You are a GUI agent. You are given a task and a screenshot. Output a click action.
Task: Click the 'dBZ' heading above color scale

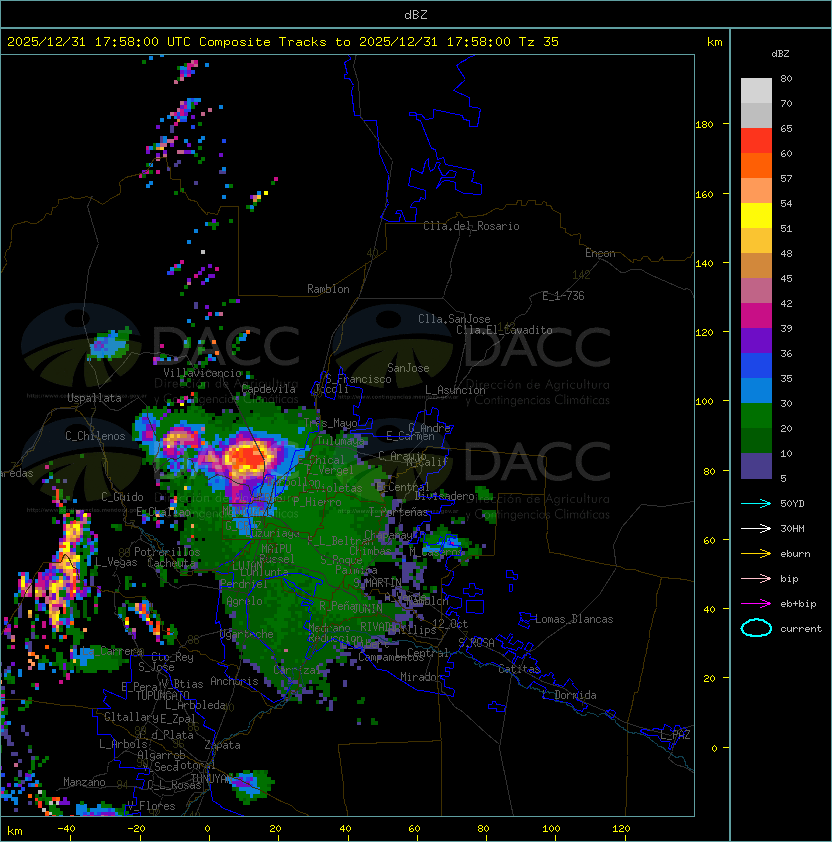[x=780, y=54]
